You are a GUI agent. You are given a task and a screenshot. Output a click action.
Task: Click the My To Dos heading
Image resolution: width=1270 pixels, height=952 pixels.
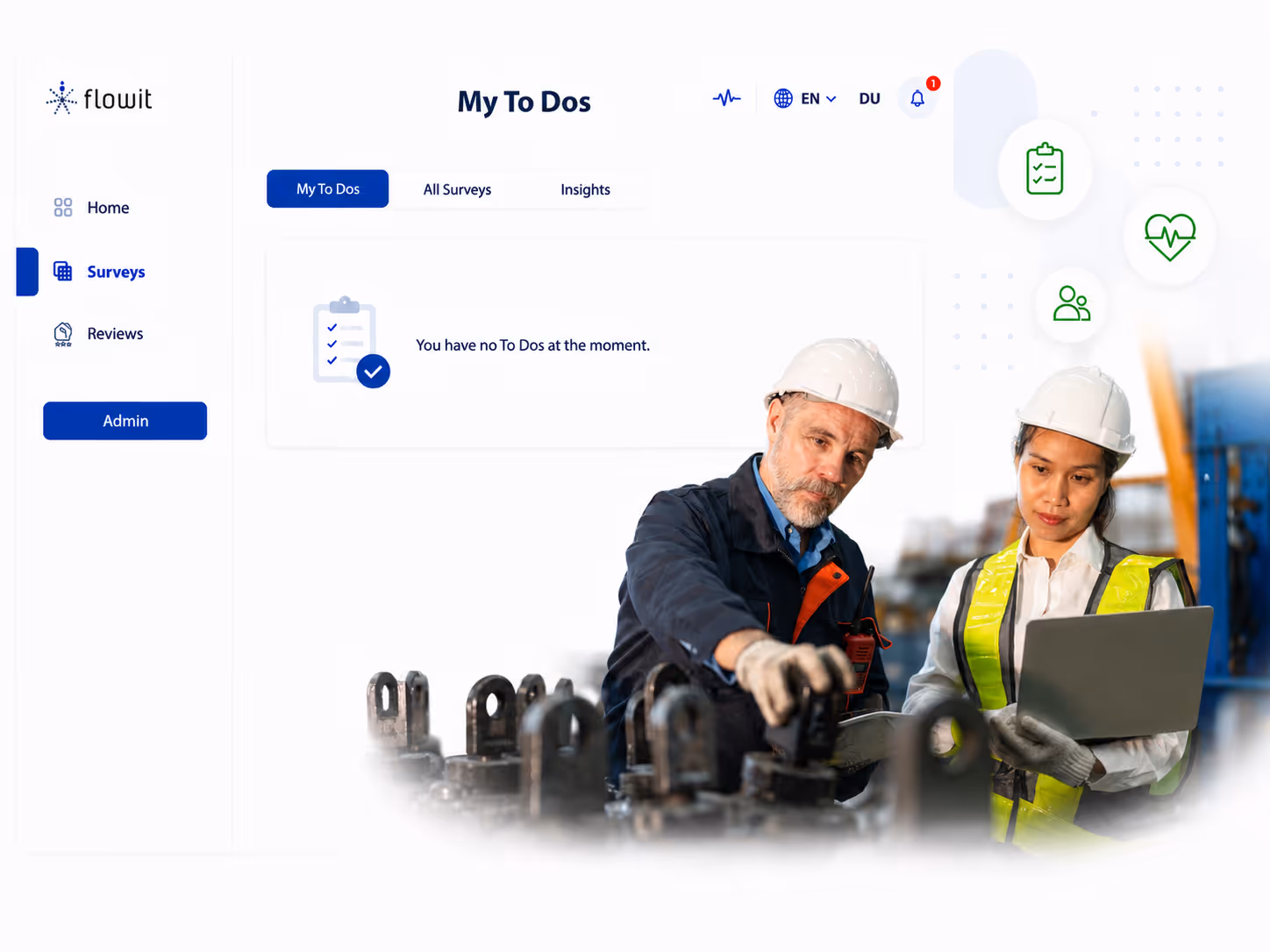pos(524,102)
